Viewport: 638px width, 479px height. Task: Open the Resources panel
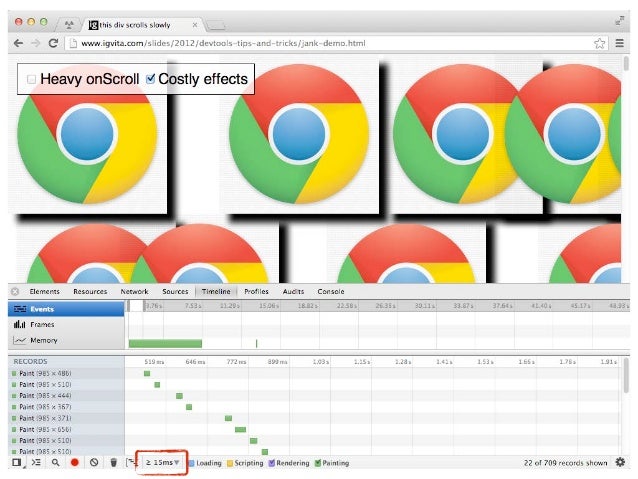[x=90, y=291]
